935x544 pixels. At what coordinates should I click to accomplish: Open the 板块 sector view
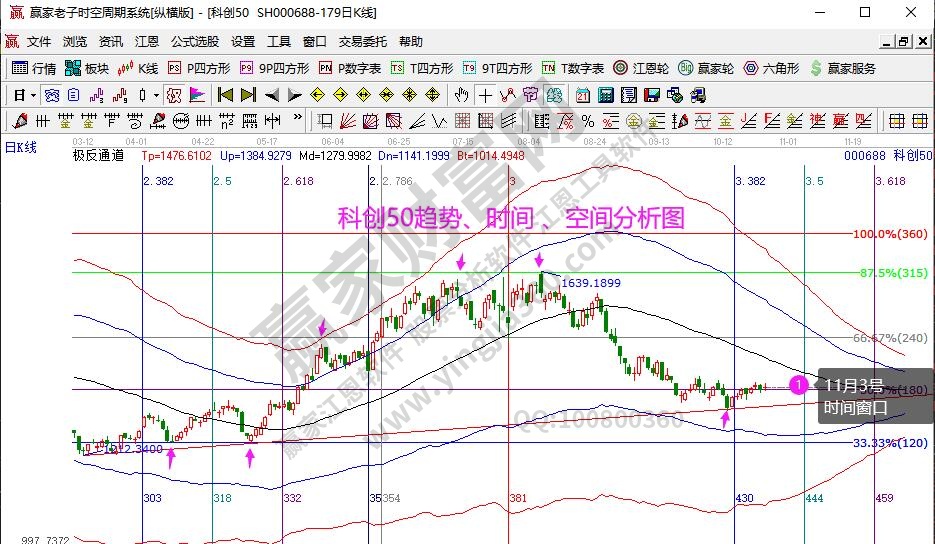(x=87, y=69)
